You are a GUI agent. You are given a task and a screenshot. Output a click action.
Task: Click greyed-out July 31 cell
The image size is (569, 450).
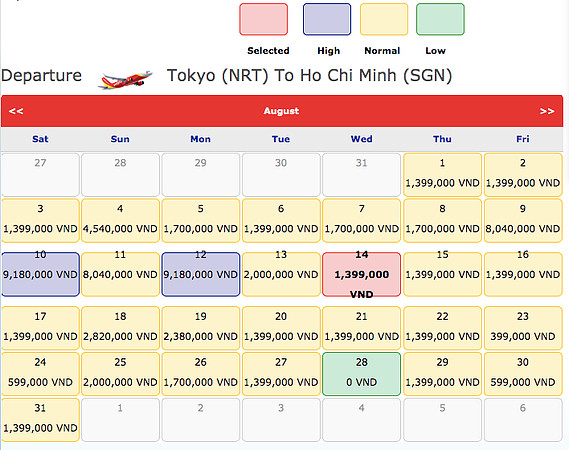click(361, 175)
